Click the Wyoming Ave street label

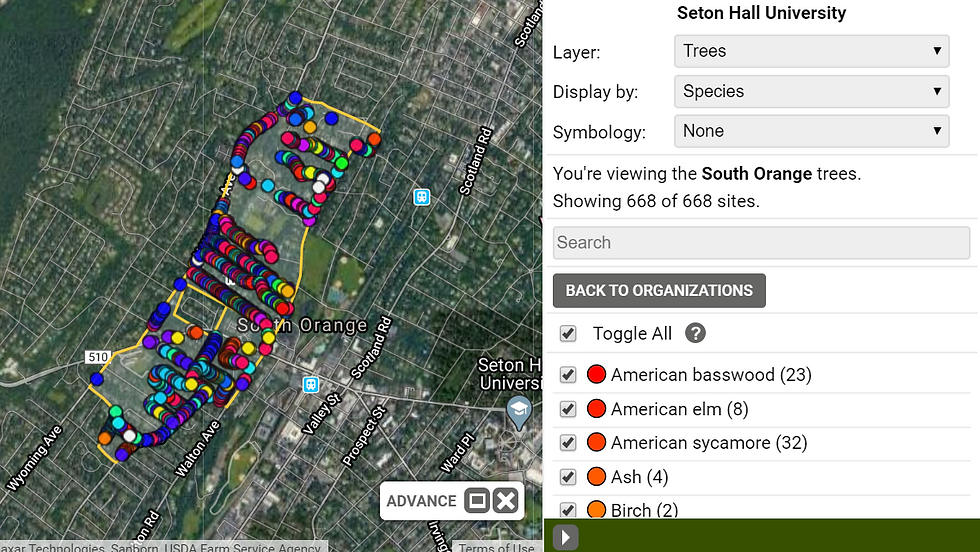[x=35, y=458]
